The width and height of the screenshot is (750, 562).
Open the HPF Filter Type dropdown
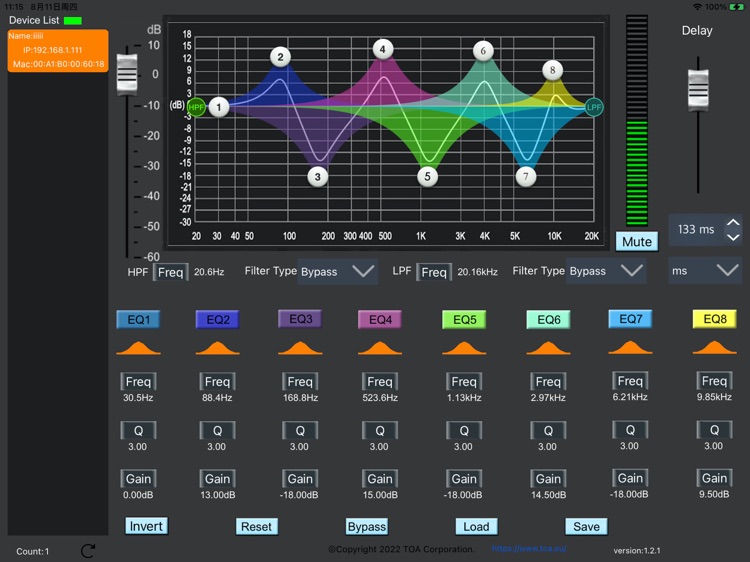(x=337, y=272)
